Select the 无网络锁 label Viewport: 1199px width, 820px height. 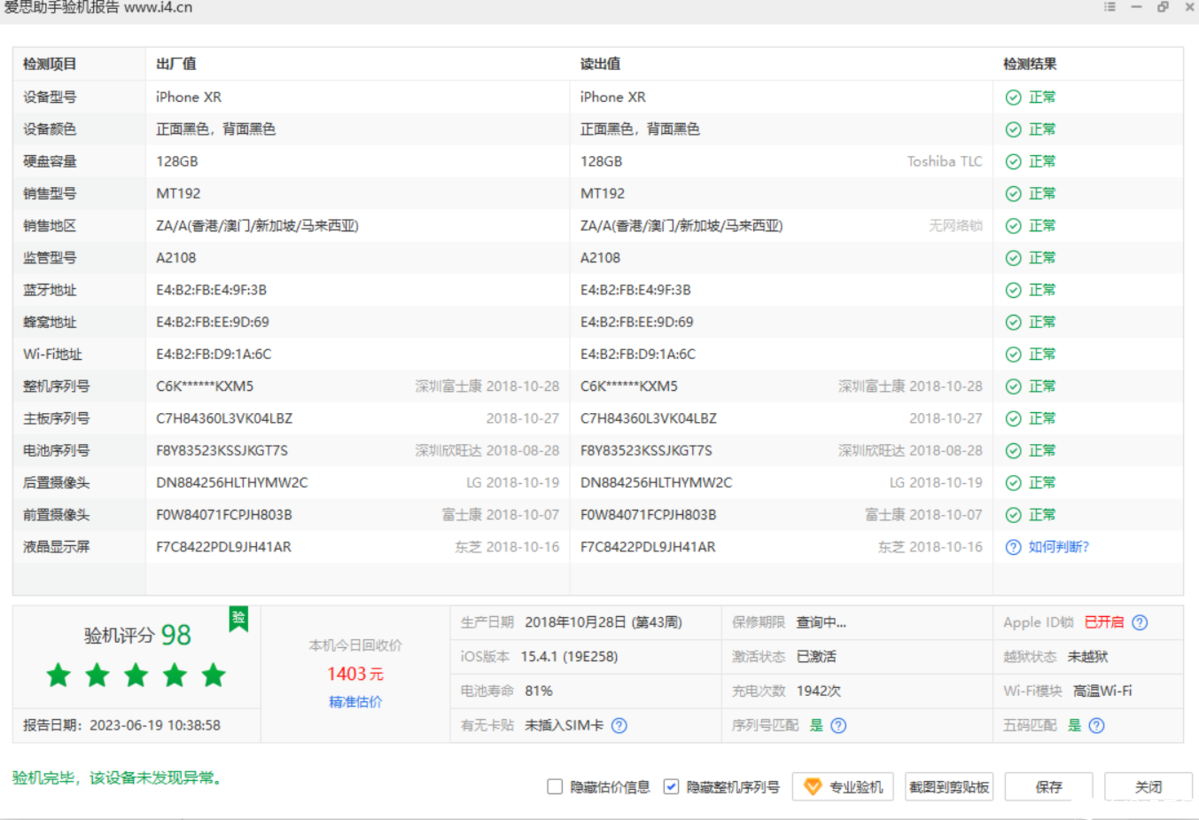coord(955,226)
